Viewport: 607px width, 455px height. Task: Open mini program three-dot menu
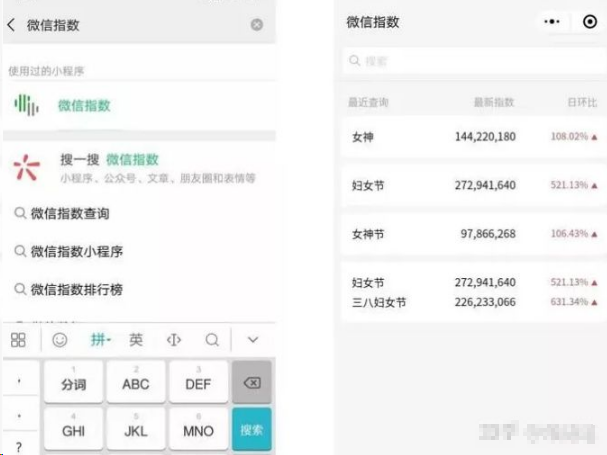click(x=552, y=21)
